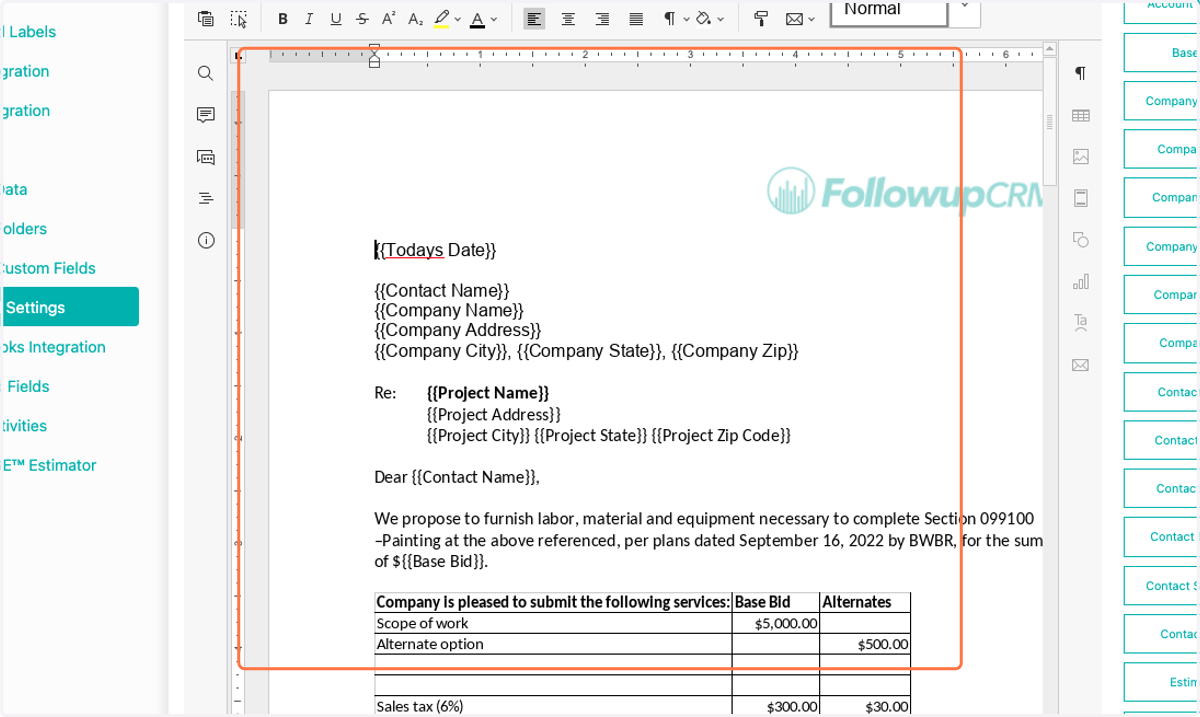Screen dimensions: 1200x717
Task: Click the 'Scope of work' table cell
Action: 553,623
